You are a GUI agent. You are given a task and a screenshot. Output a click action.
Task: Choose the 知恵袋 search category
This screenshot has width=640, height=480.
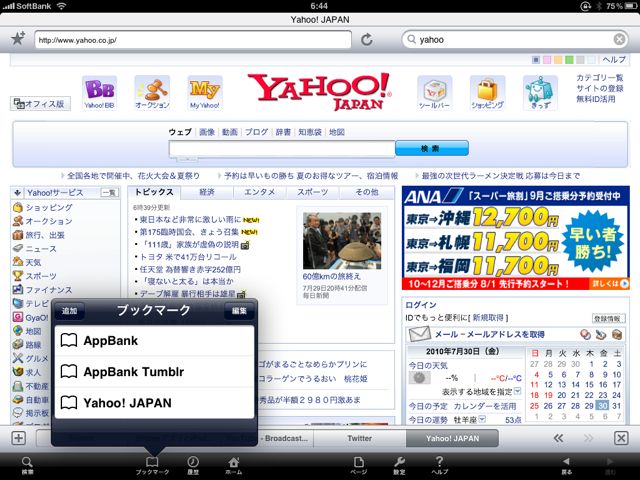[x=310, y=132]
